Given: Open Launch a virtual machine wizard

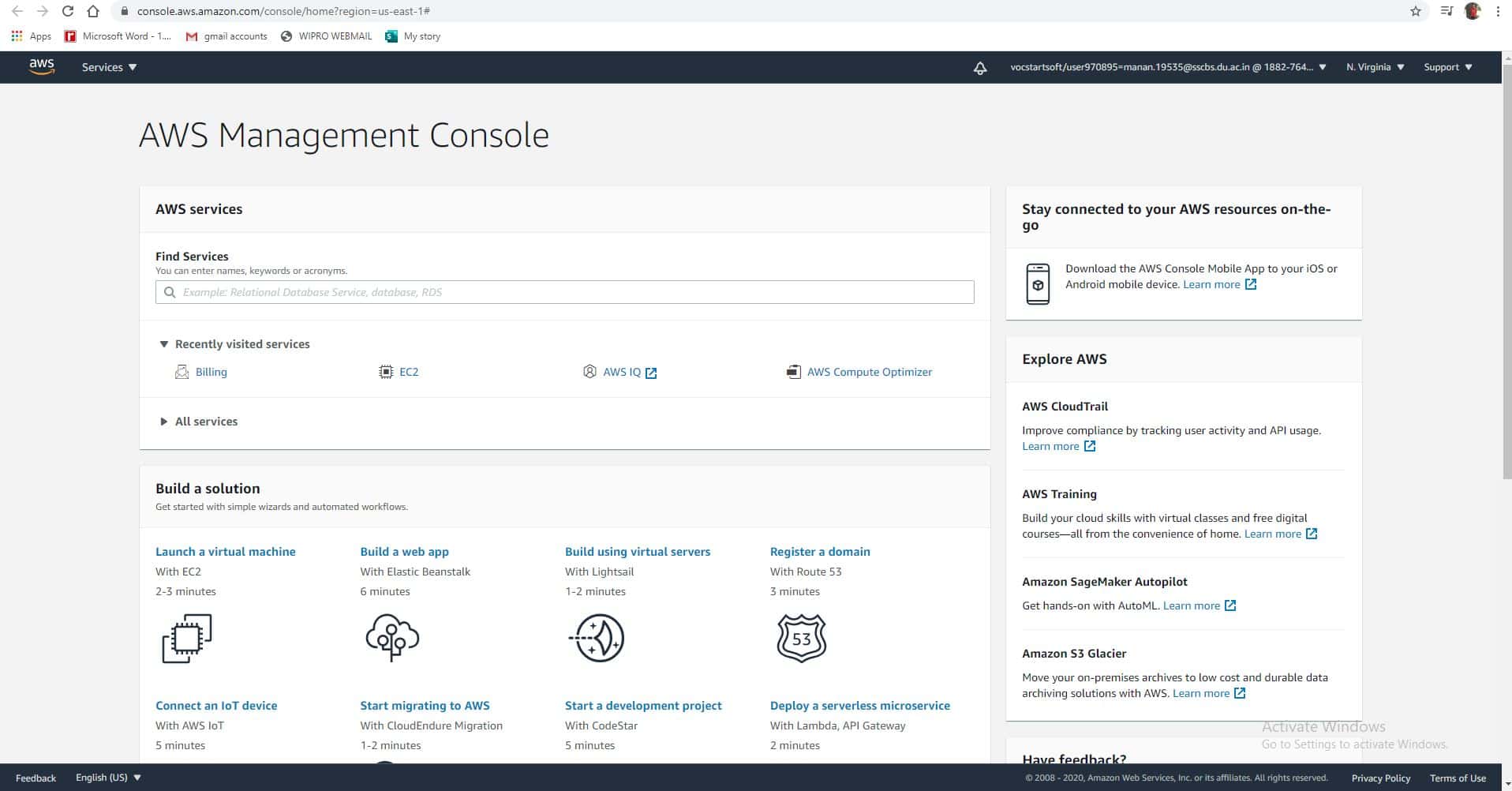Looking at the screenshot, I should point(226,552).
